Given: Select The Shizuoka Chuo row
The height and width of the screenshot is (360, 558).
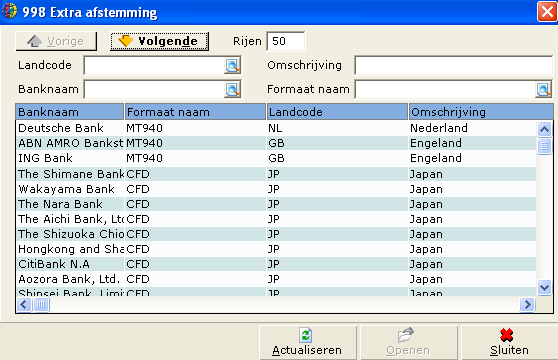Looking at the screenshot, I should (x=276, y=234).
